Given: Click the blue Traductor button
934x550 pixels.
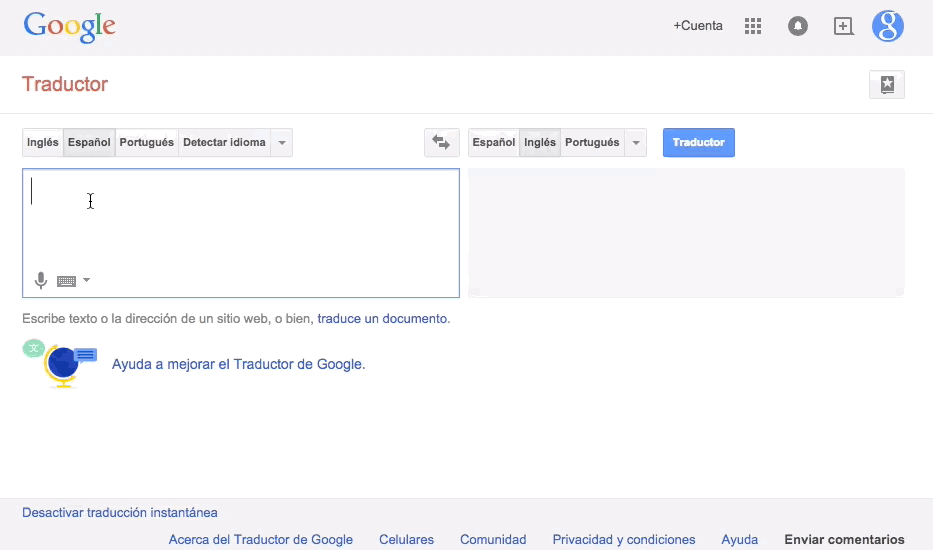Looking at the screenshot, I should coord(699,142).
